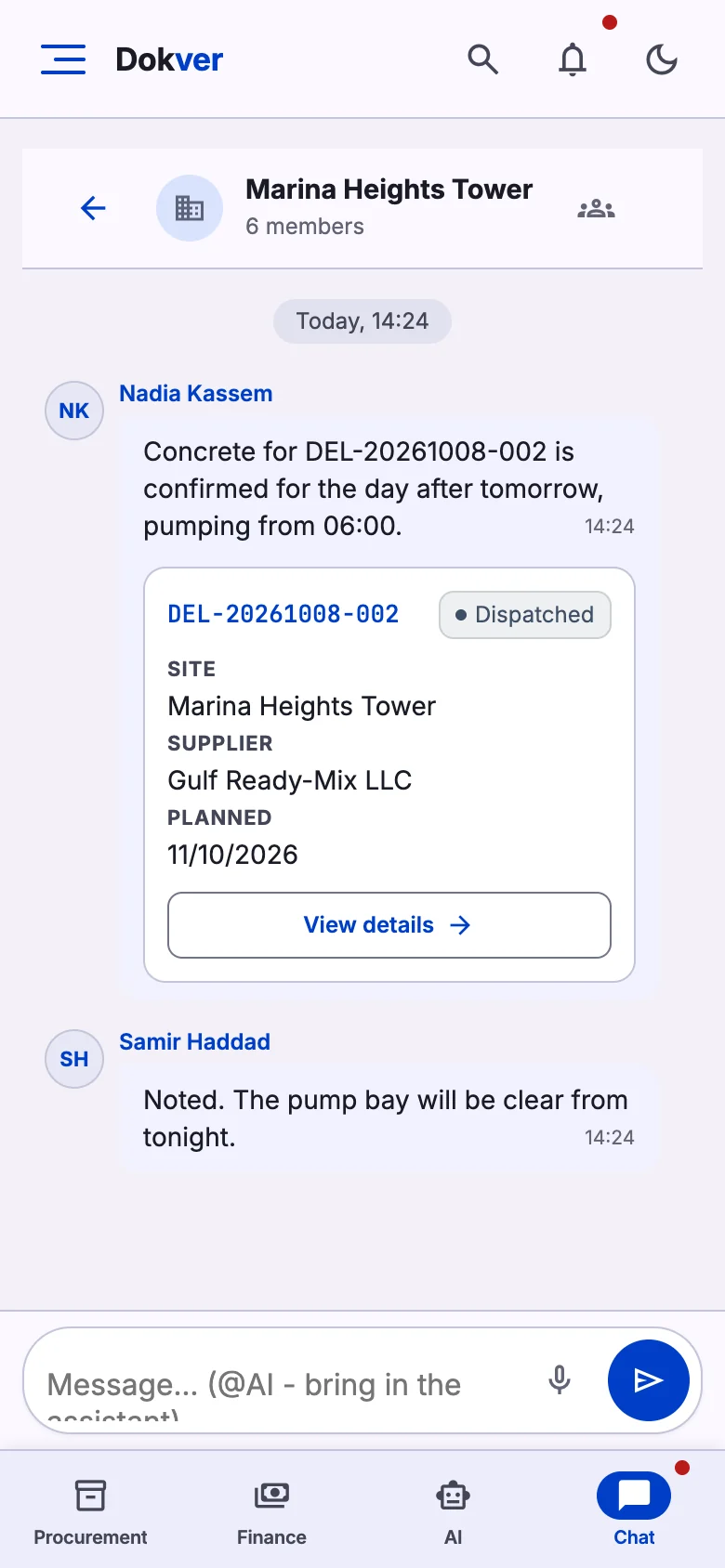This screenshot has height=1568, width=725.
Task: Click the View details button
Action: (x=389, y=925)
